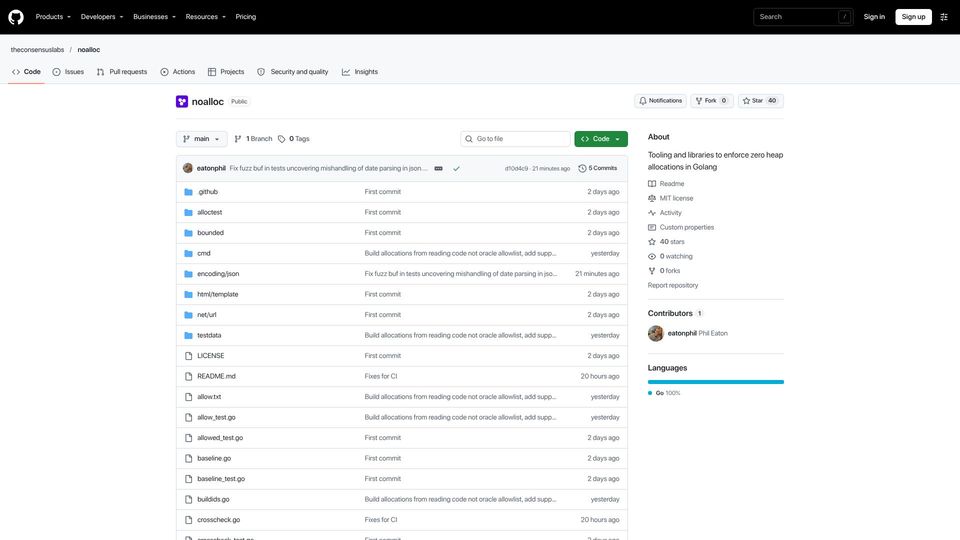This screenshot has height=540, width=960.
Task: Click the bell Notifications button
Action: click(660, 101)
